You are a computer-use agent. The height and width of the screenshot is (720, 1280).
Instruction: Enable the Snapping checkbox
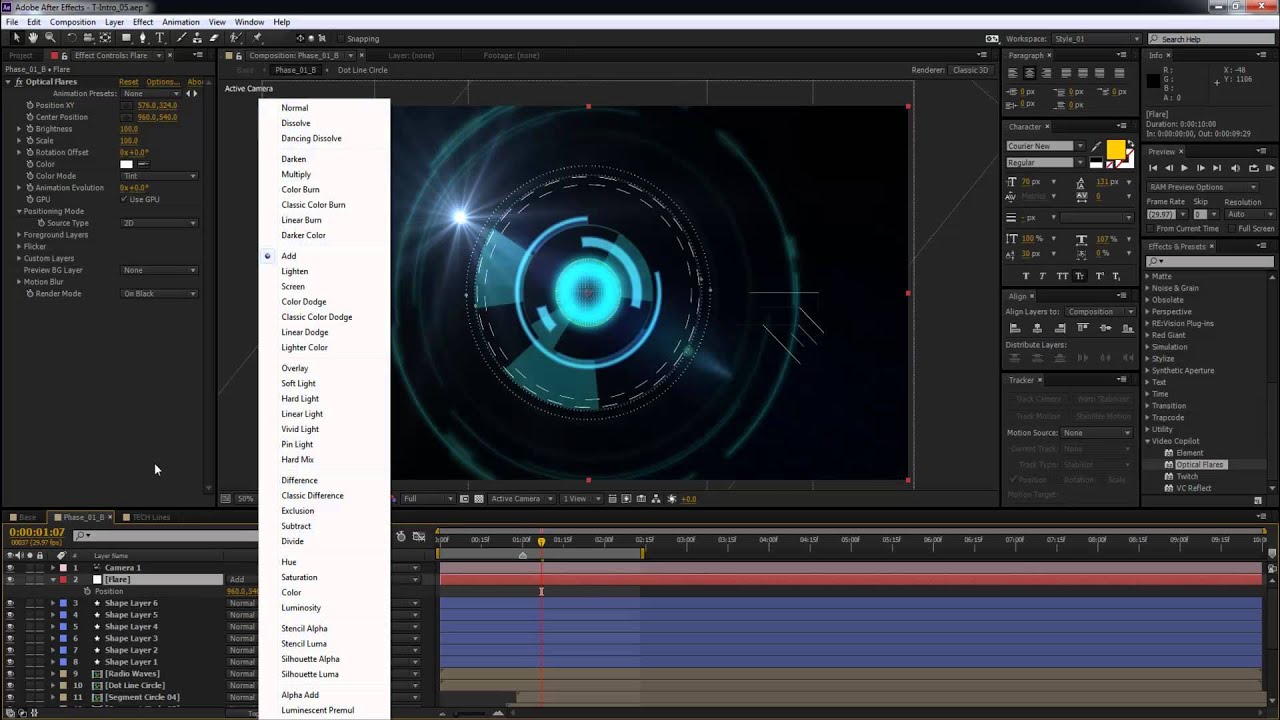pyautogui.click(x=340, y=39)
